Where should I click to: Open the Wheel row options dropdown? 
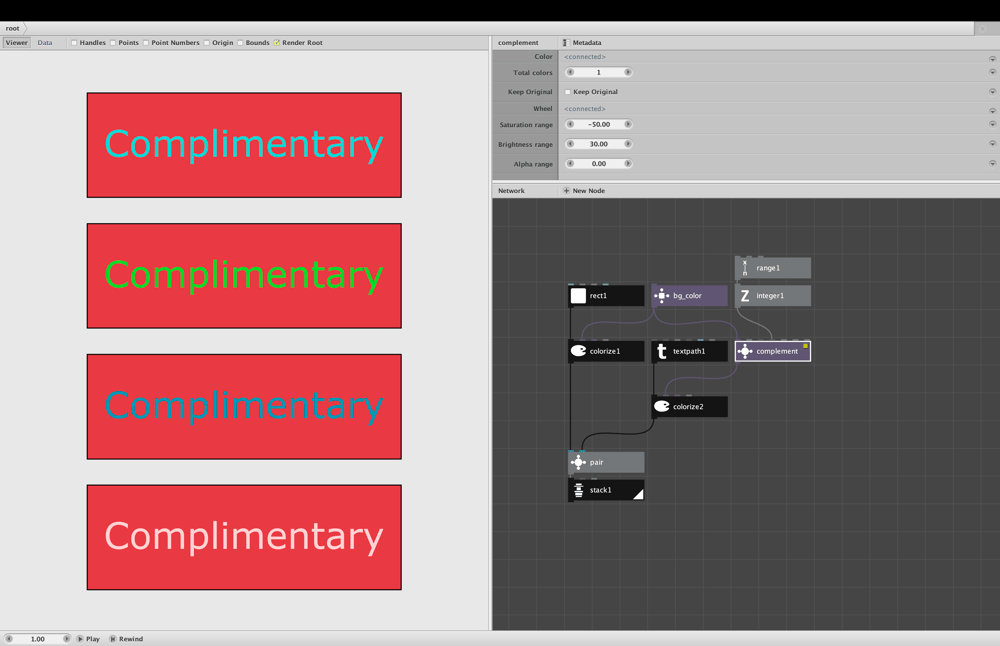coord(992,110)
